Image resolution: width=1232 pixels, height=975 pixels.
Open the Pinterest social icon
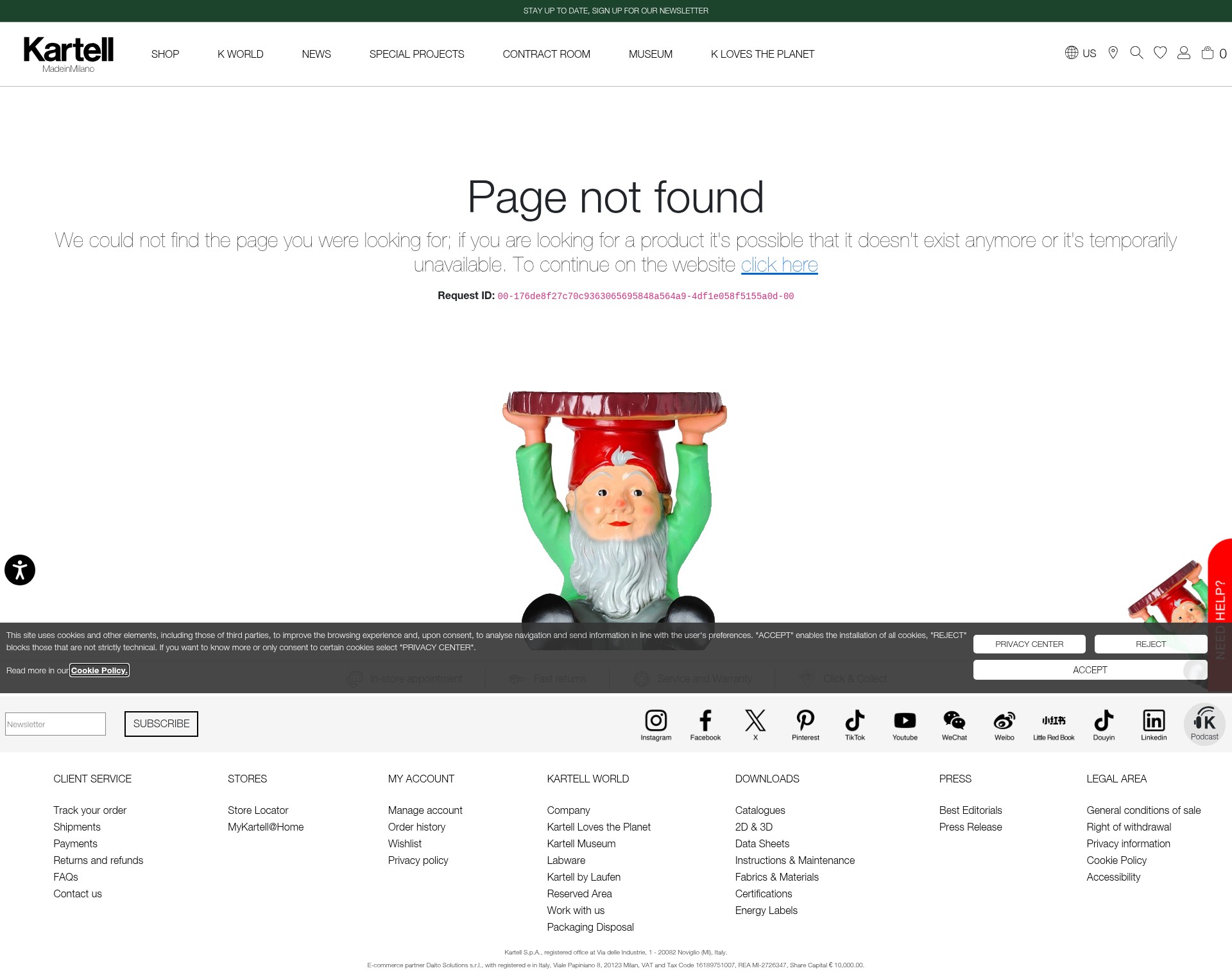click(x=805, y=725)
